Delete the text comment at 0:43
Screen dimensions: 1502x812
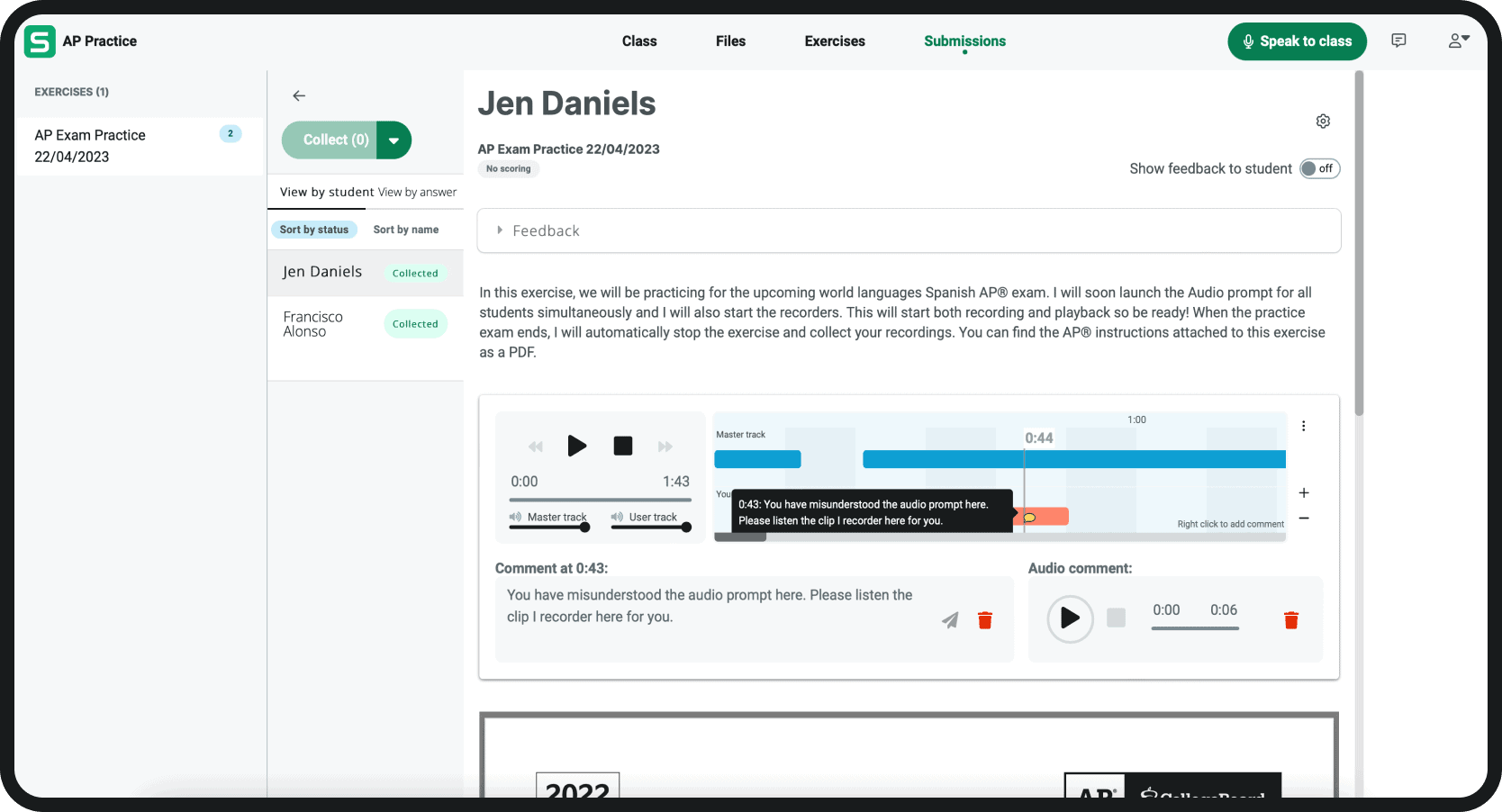[x=985, y=620]
